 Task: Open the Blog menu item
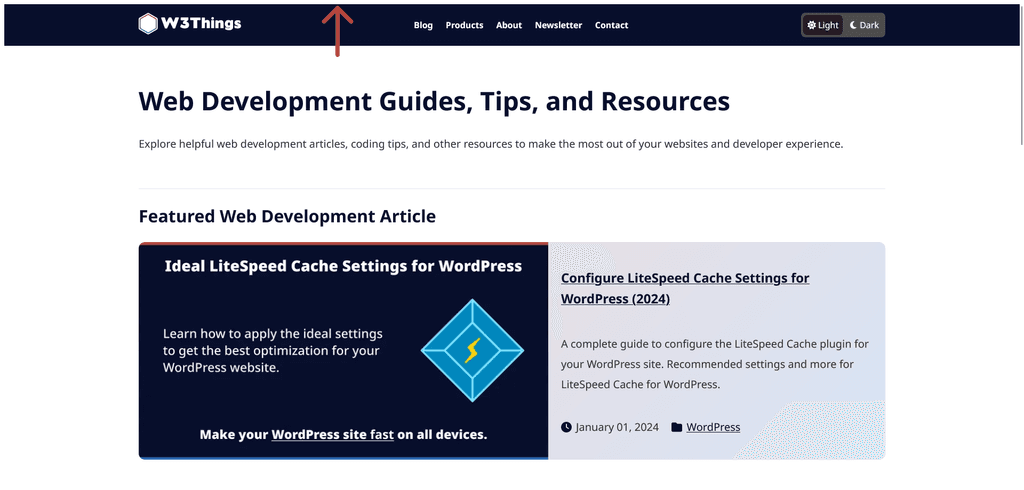tap(423, 25)
